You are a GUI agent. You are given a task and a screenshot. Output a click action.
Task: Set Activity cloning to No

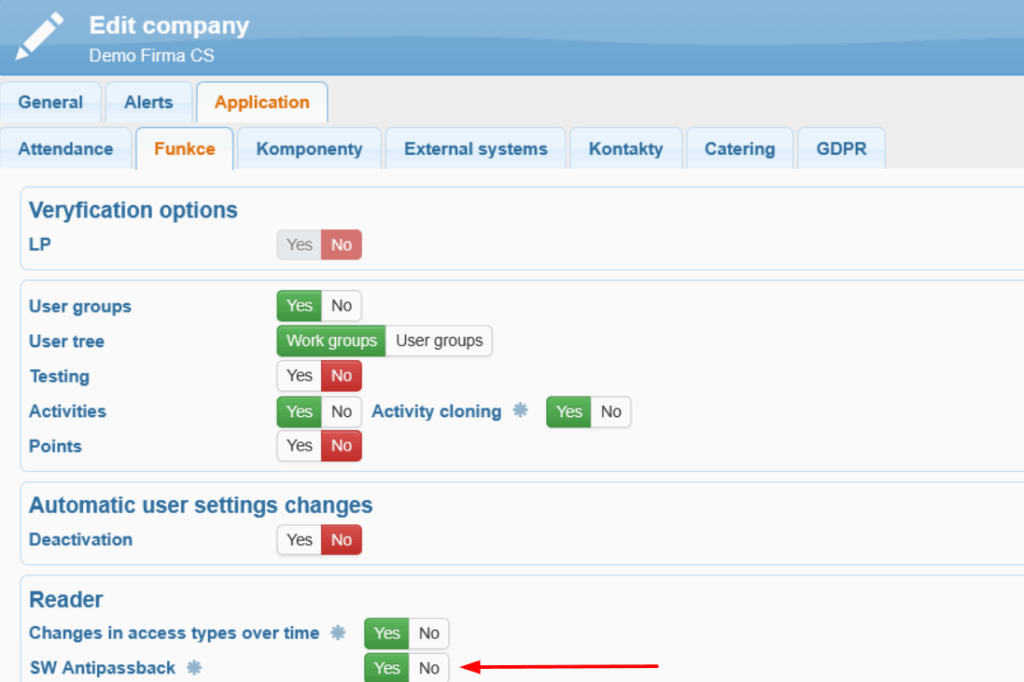[611, 411]
